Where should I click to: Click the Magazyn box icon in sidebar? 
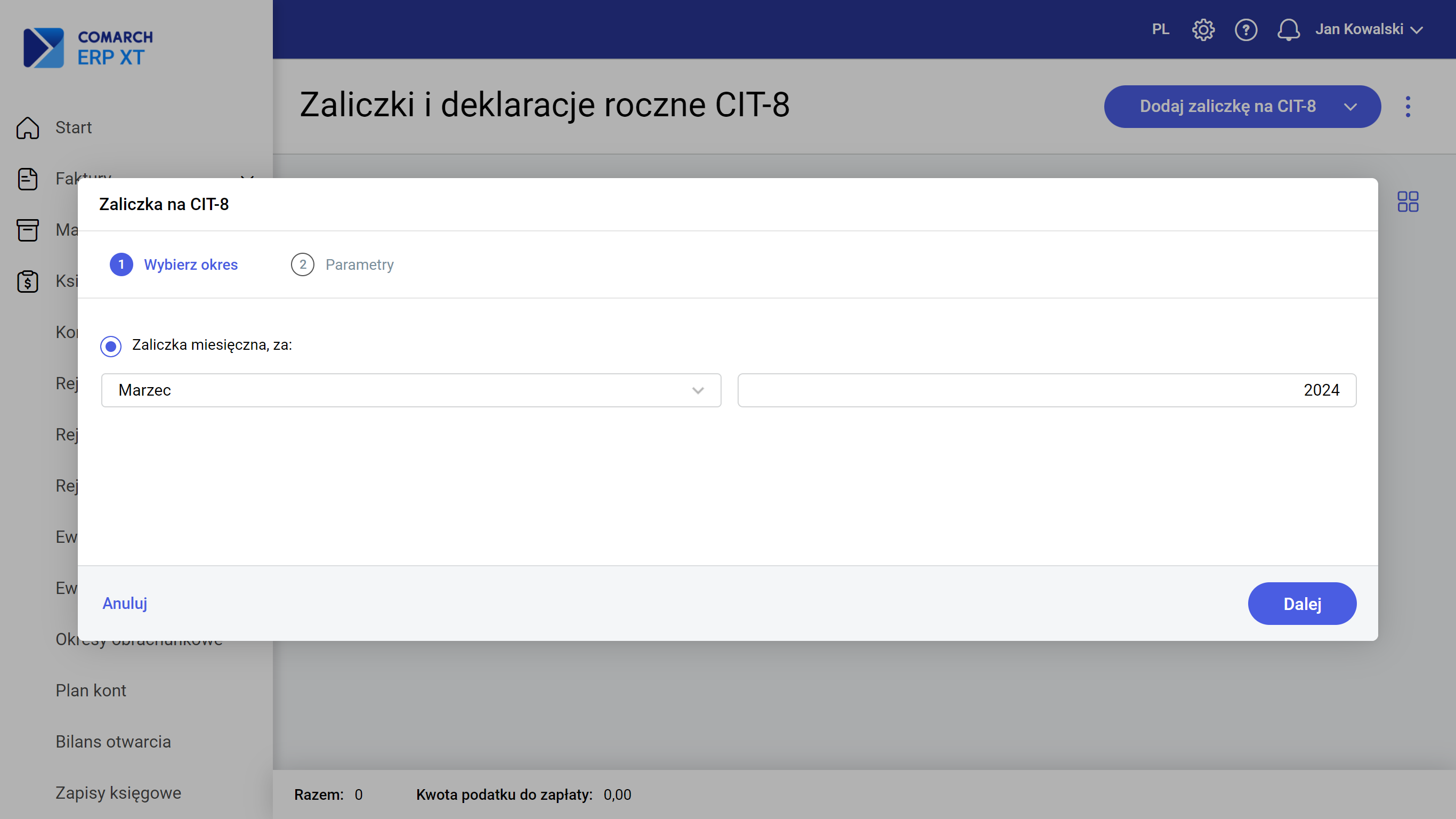click(x=27, y=230)
